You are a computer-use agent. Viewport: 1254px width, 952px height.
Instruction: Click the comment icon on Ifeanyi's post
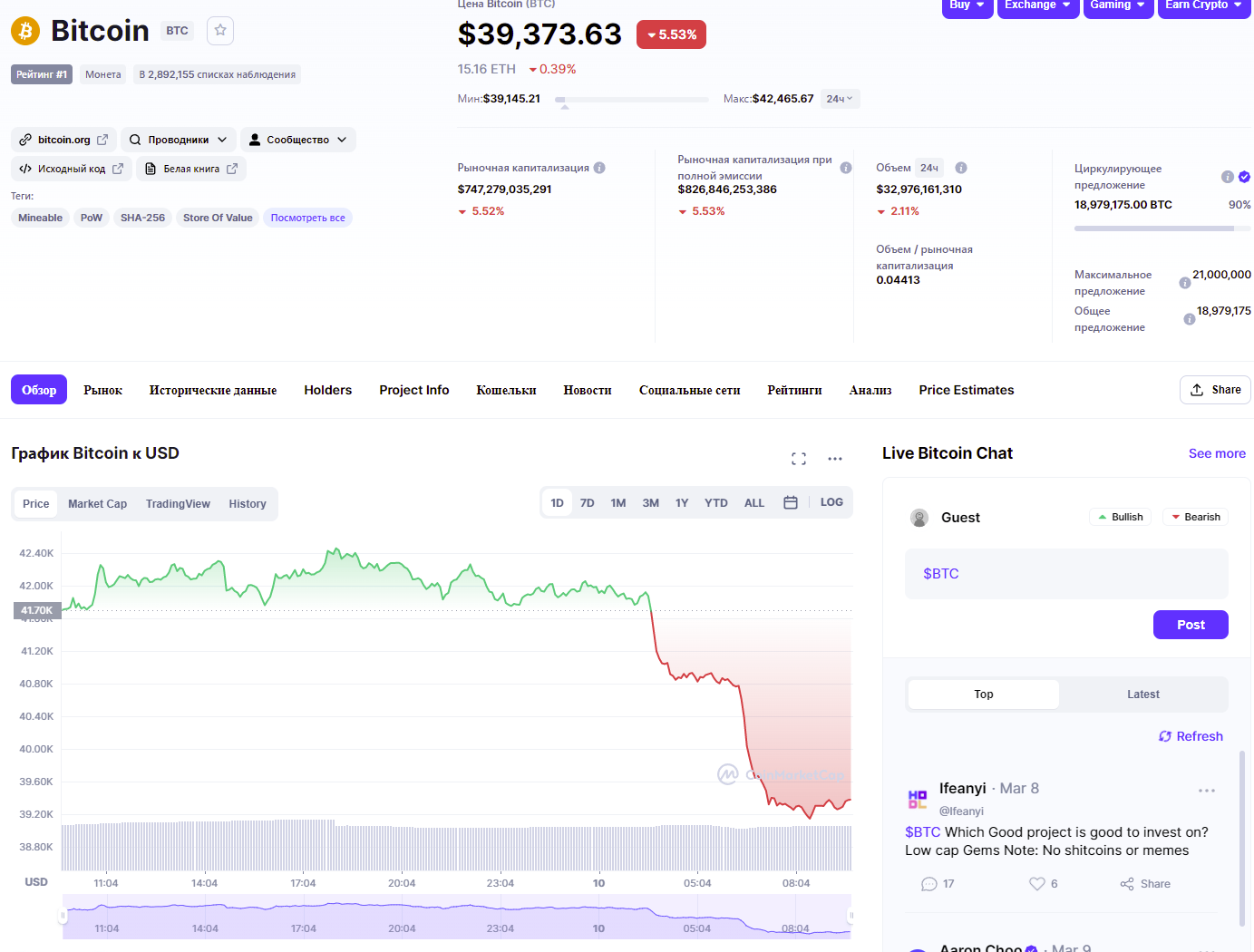(x=929, y=884)
